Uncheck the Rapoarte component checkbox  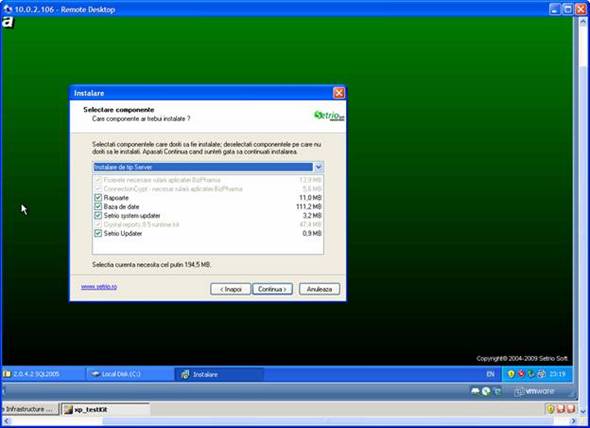coord(98,198)
